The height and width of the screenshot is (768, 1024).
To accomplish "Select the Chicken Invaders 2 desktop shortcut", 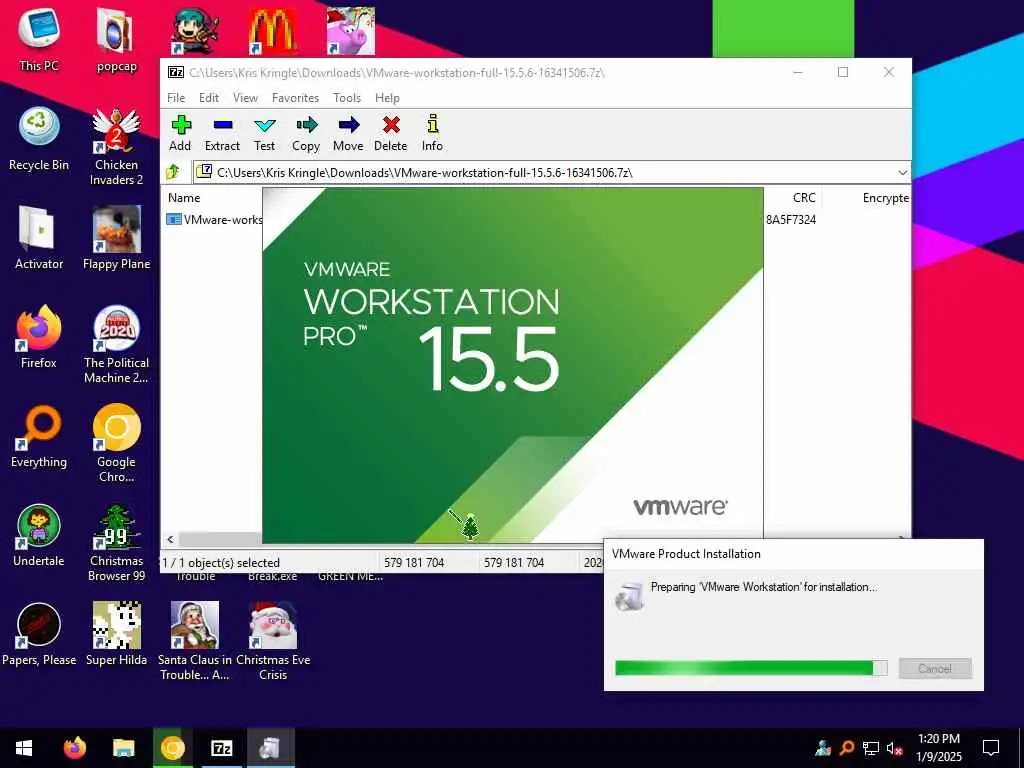I will pyautogui.click(x=116, y=146).
